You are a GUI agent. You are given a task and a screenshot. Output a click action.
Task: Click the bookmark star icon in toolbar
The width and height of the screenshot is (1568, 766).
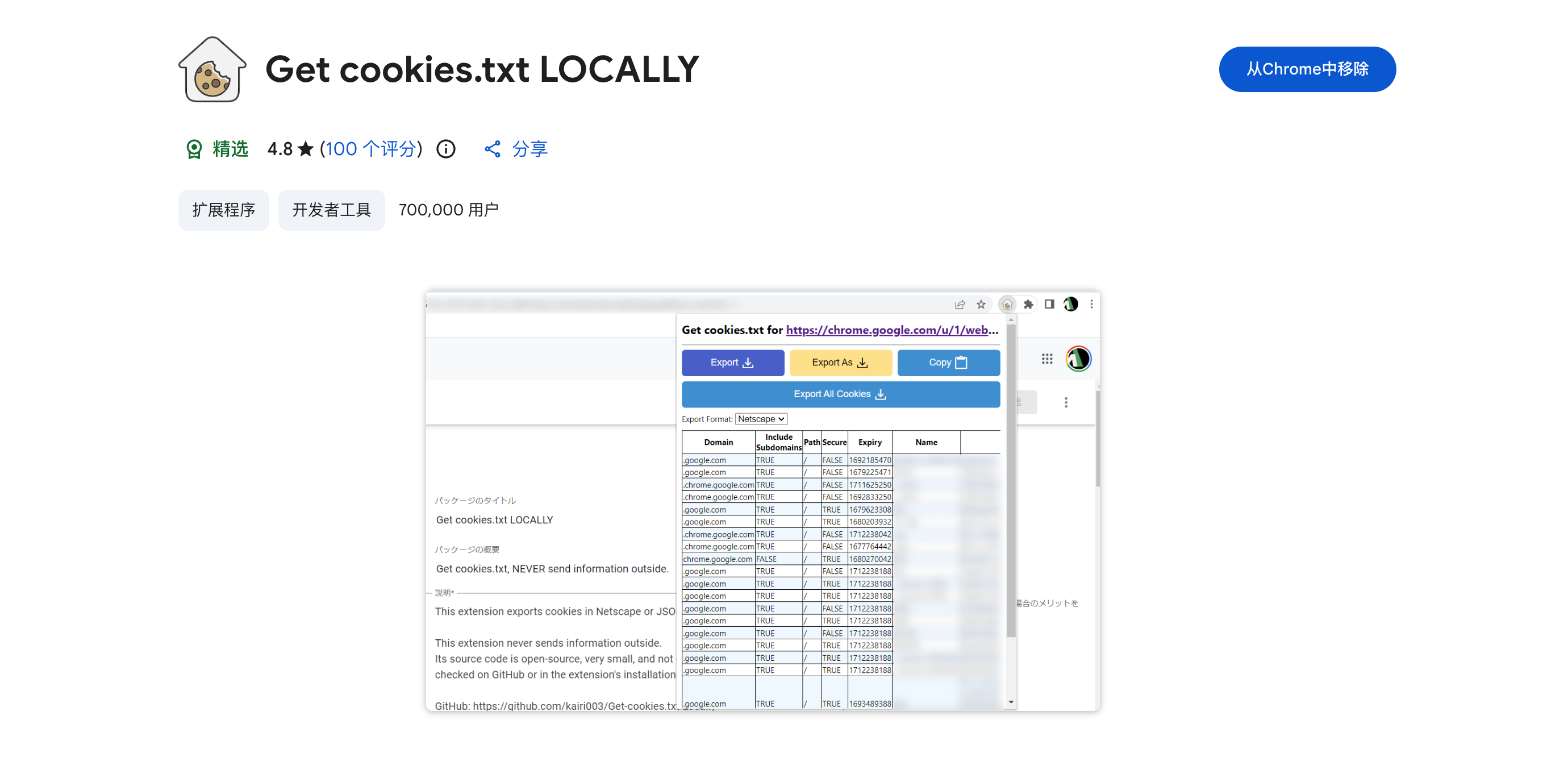coord(981,305)
